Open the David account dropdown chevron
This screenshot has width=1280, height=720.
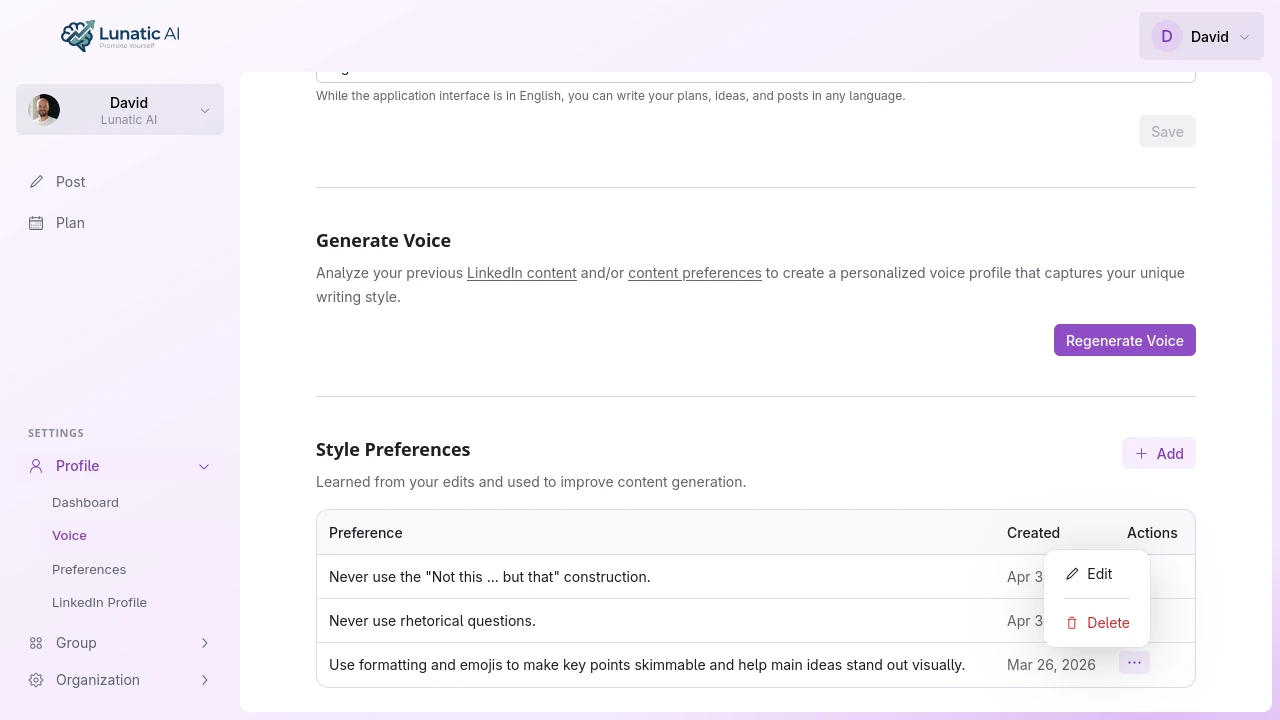pyautogui.click(x=1244, y=37)
